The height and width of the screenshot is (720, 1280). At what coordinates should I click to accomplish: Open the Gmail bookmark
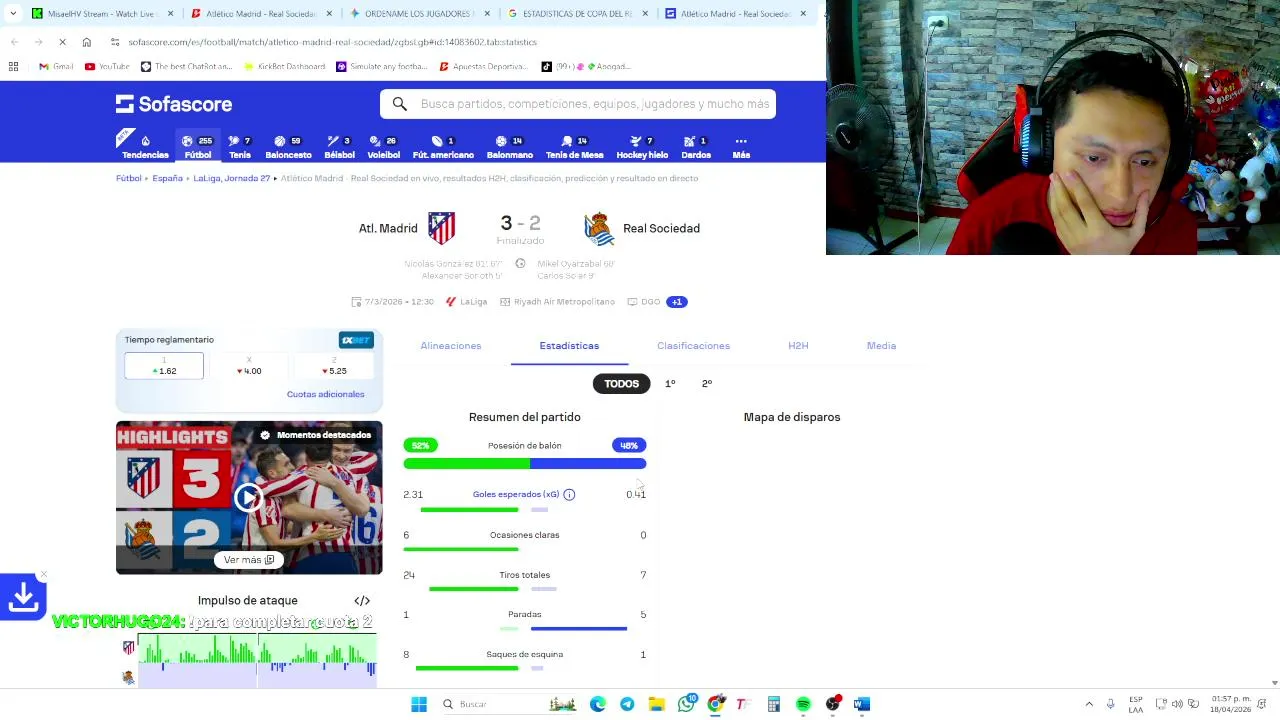coord(56,67)
